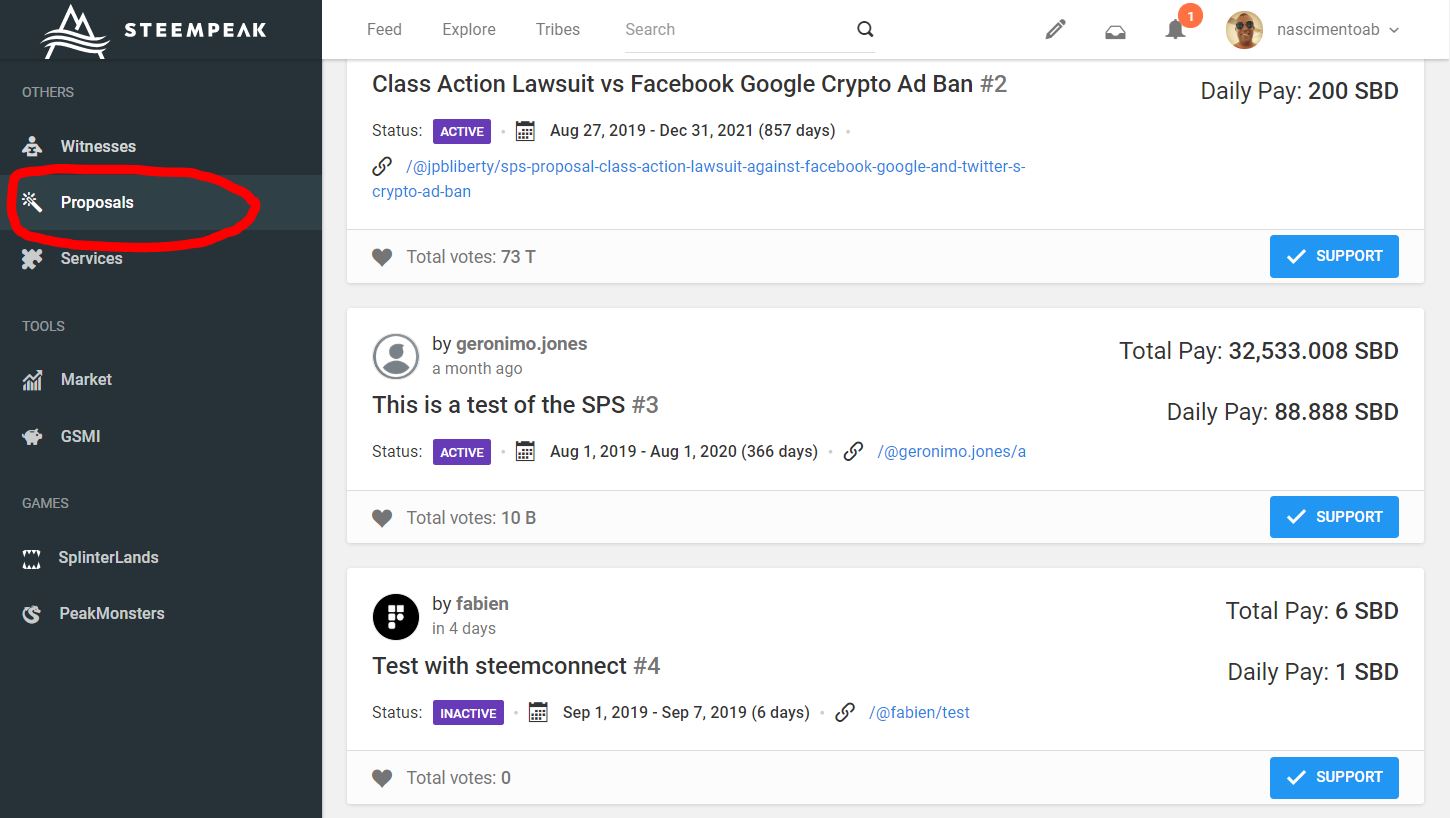Click the Witnesses sidebar icon
Screen dimensions: 1450x818
[x=32, y=146]
